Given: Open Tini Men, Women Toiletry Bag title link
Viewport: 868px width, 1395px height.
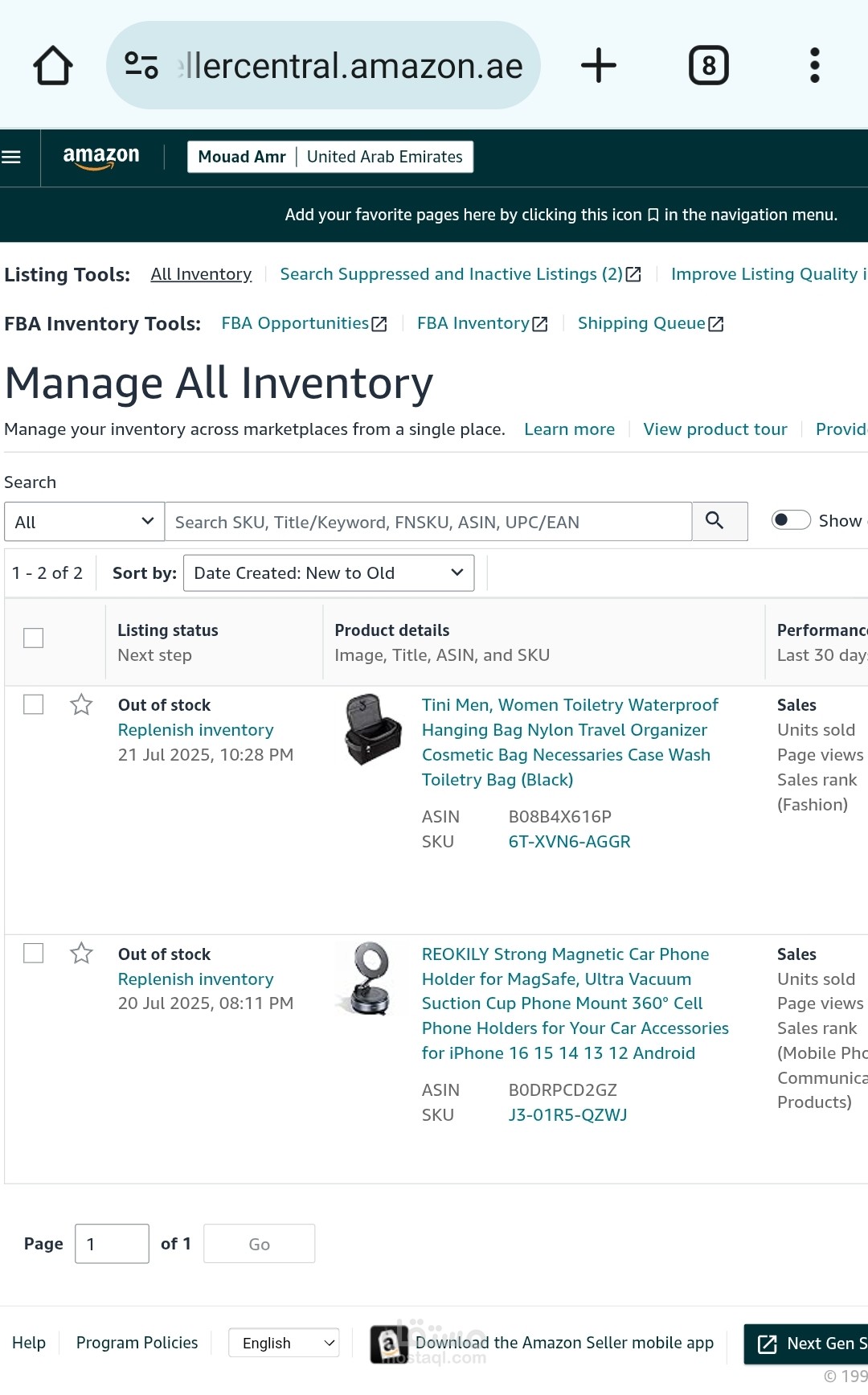Looking at the screenshot, I should [570, 742].
